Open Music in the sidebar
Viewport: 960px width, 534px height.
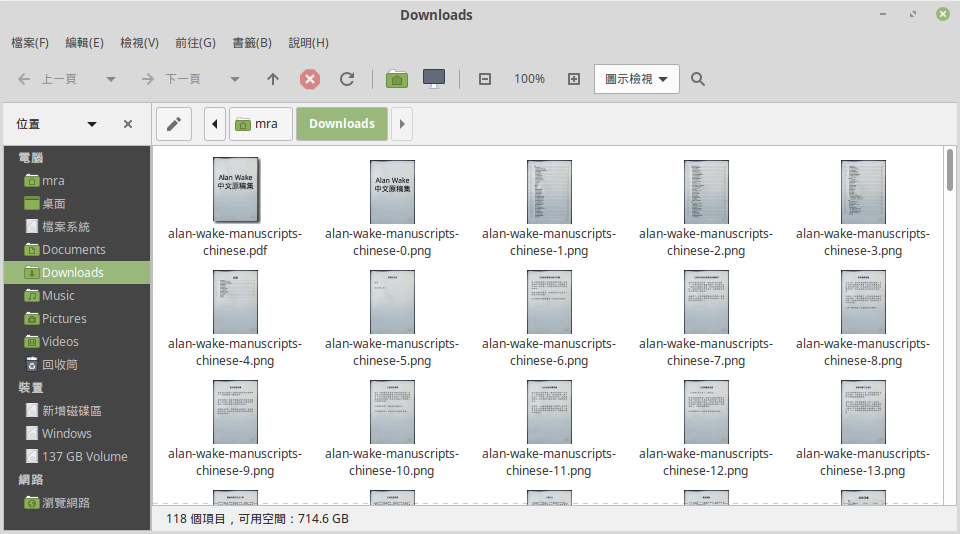click(x=77, y=296)
